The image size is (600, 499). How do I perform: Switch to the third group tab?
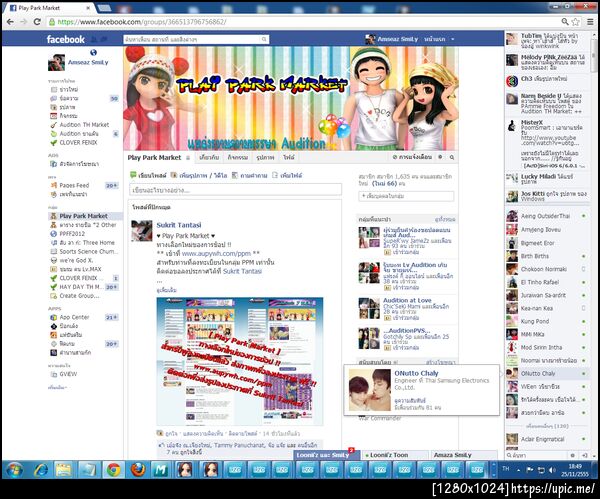point(238,157)
